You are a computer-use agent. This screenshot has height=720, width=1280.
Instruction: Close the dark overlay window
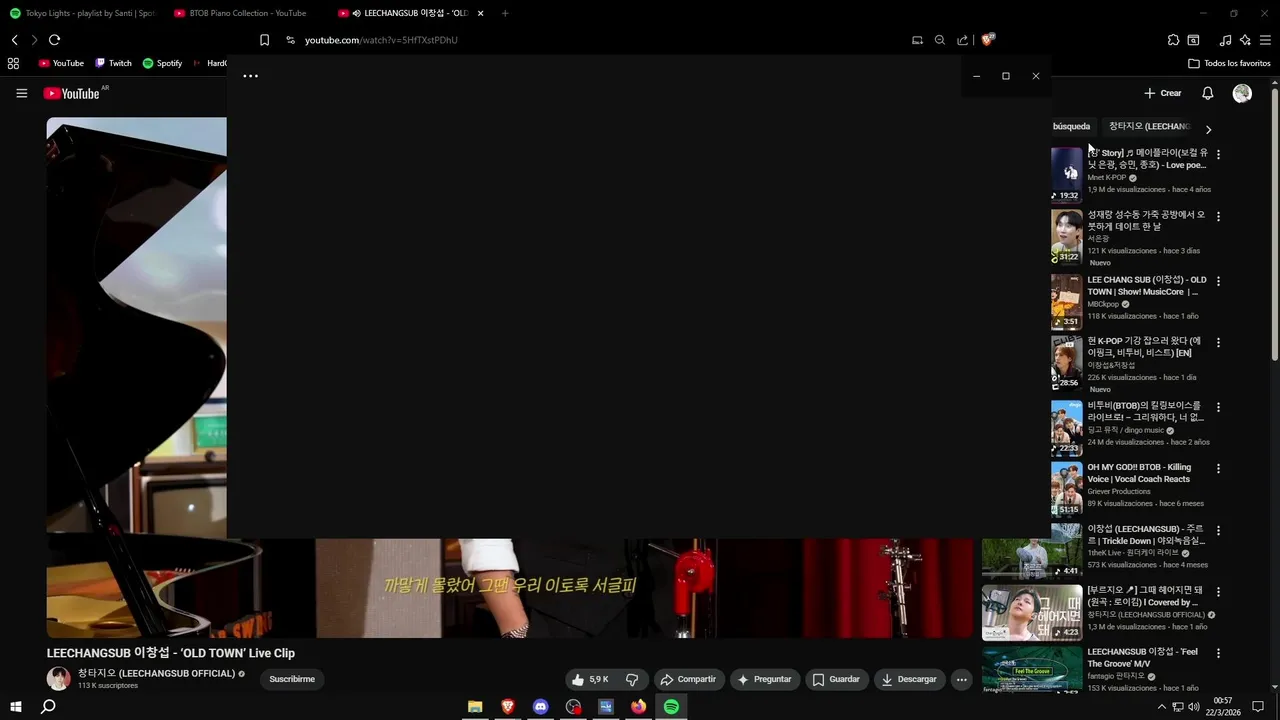[1036, 76]
